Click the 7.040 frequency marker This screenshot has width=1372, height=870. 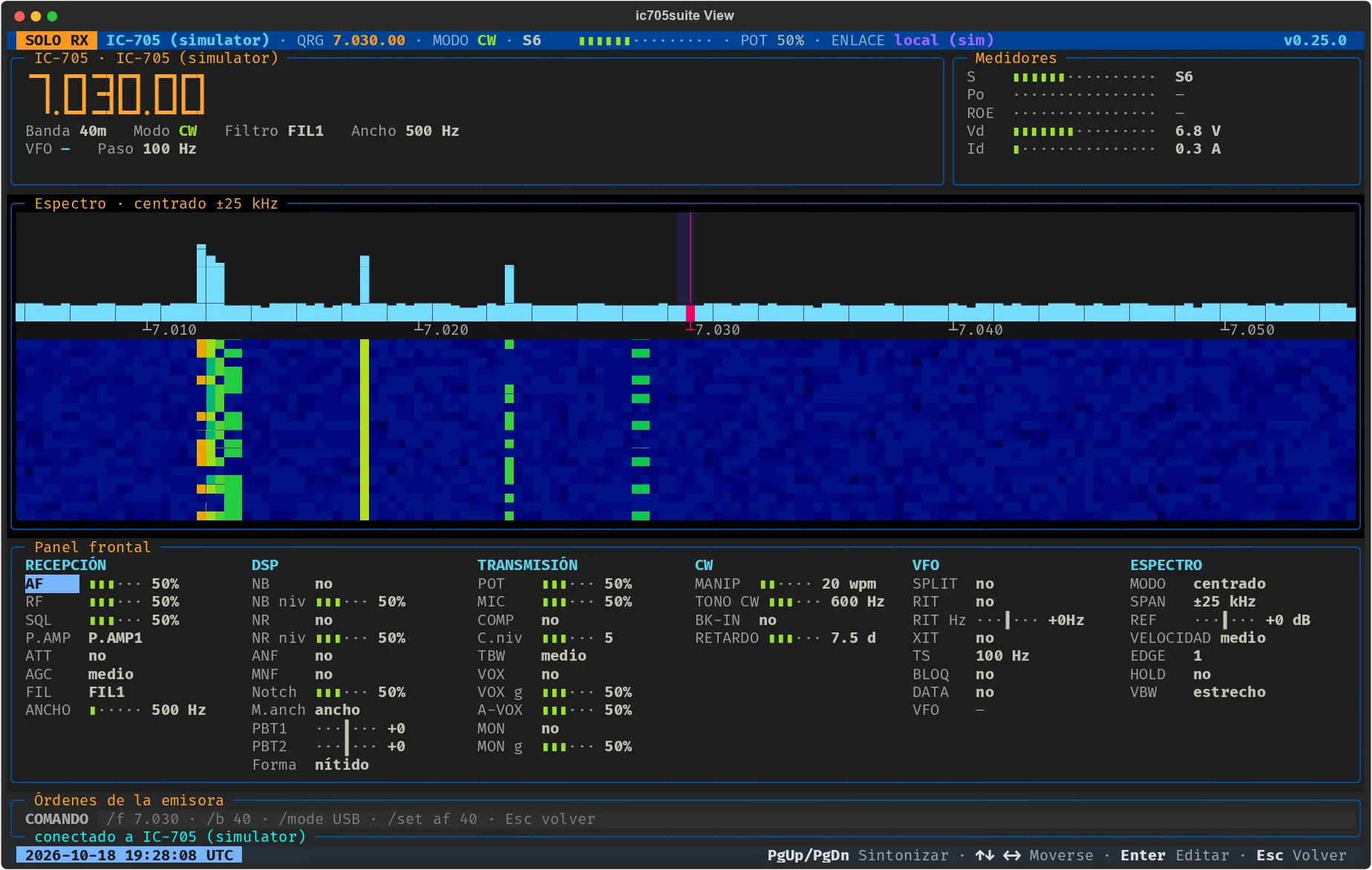pos(976,330)
